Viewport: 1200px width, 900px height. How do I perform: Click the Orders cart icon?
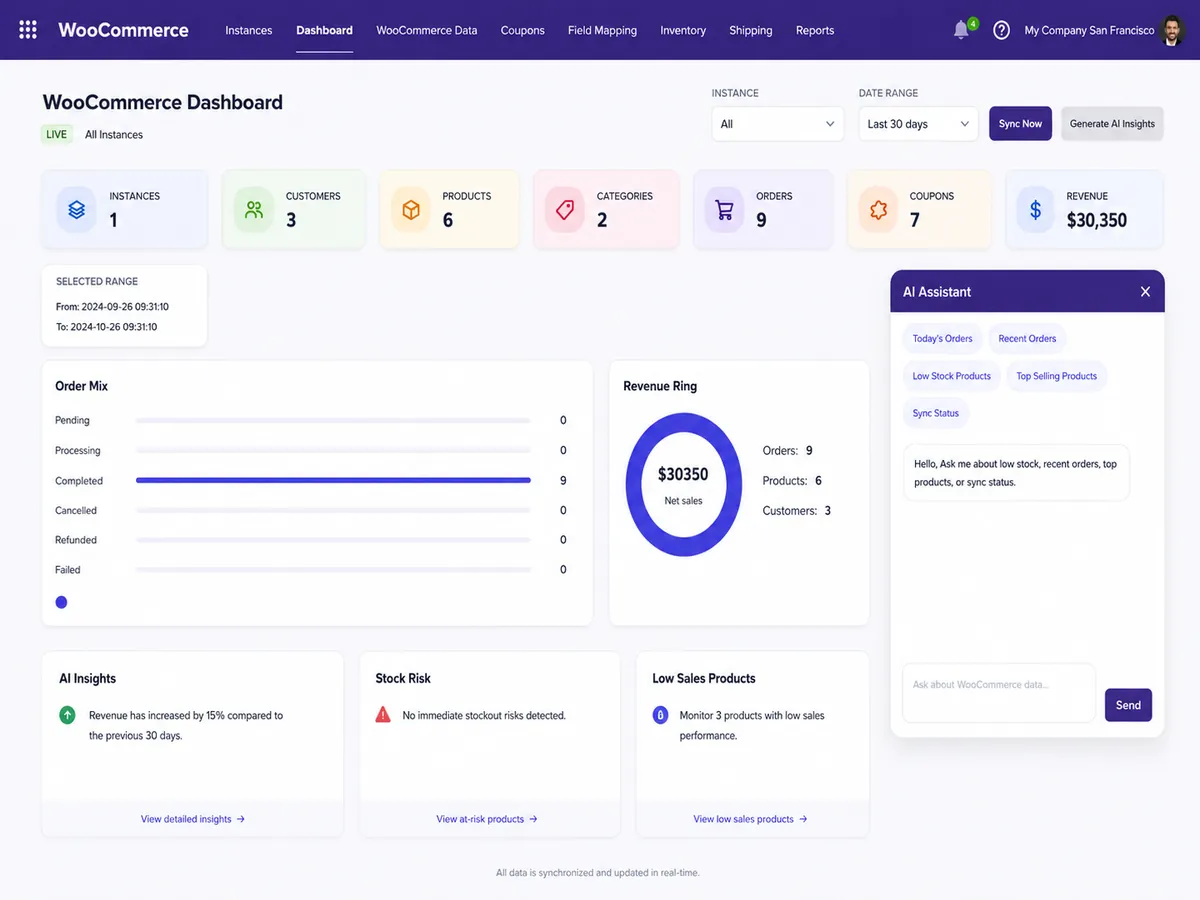[x=724, y=210]
